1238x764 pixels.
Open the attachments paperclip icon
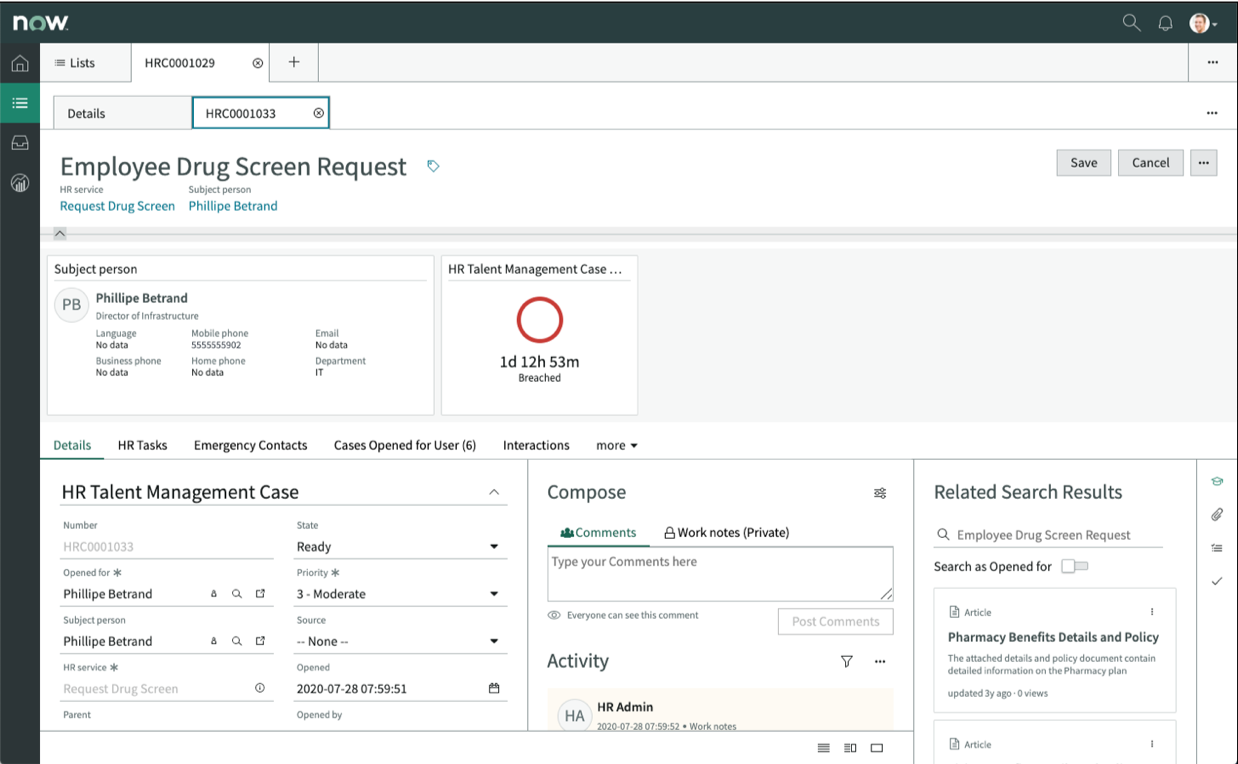pos(1217,515)
